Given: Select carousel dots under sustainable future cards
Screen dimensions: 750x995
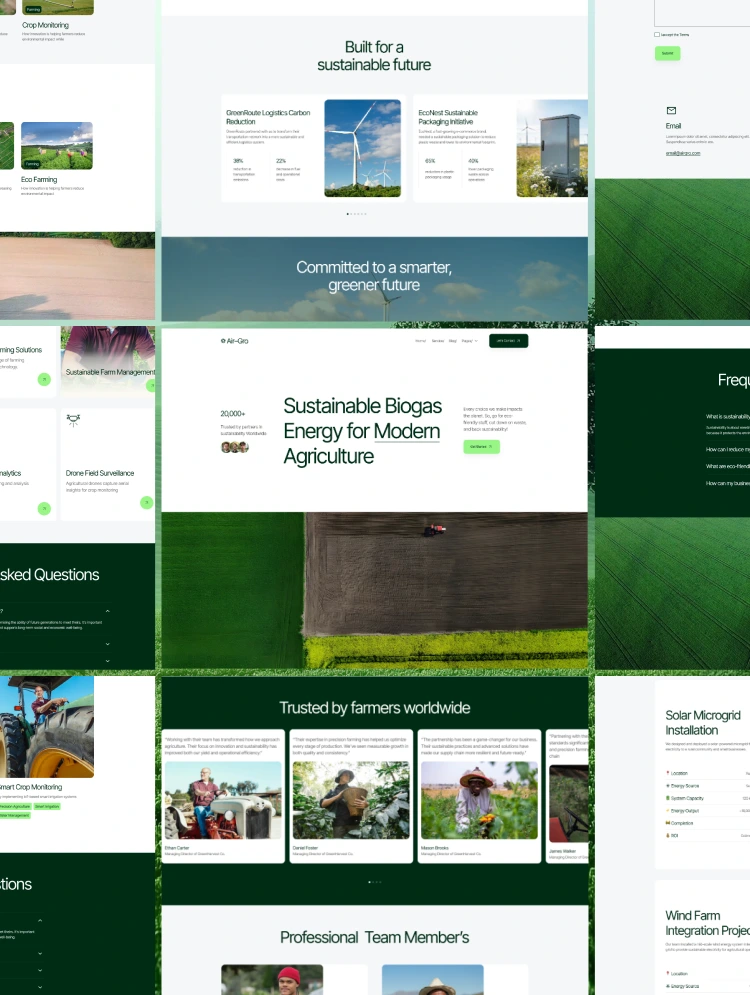Looking at the screenshot, I should click(357, 214).
